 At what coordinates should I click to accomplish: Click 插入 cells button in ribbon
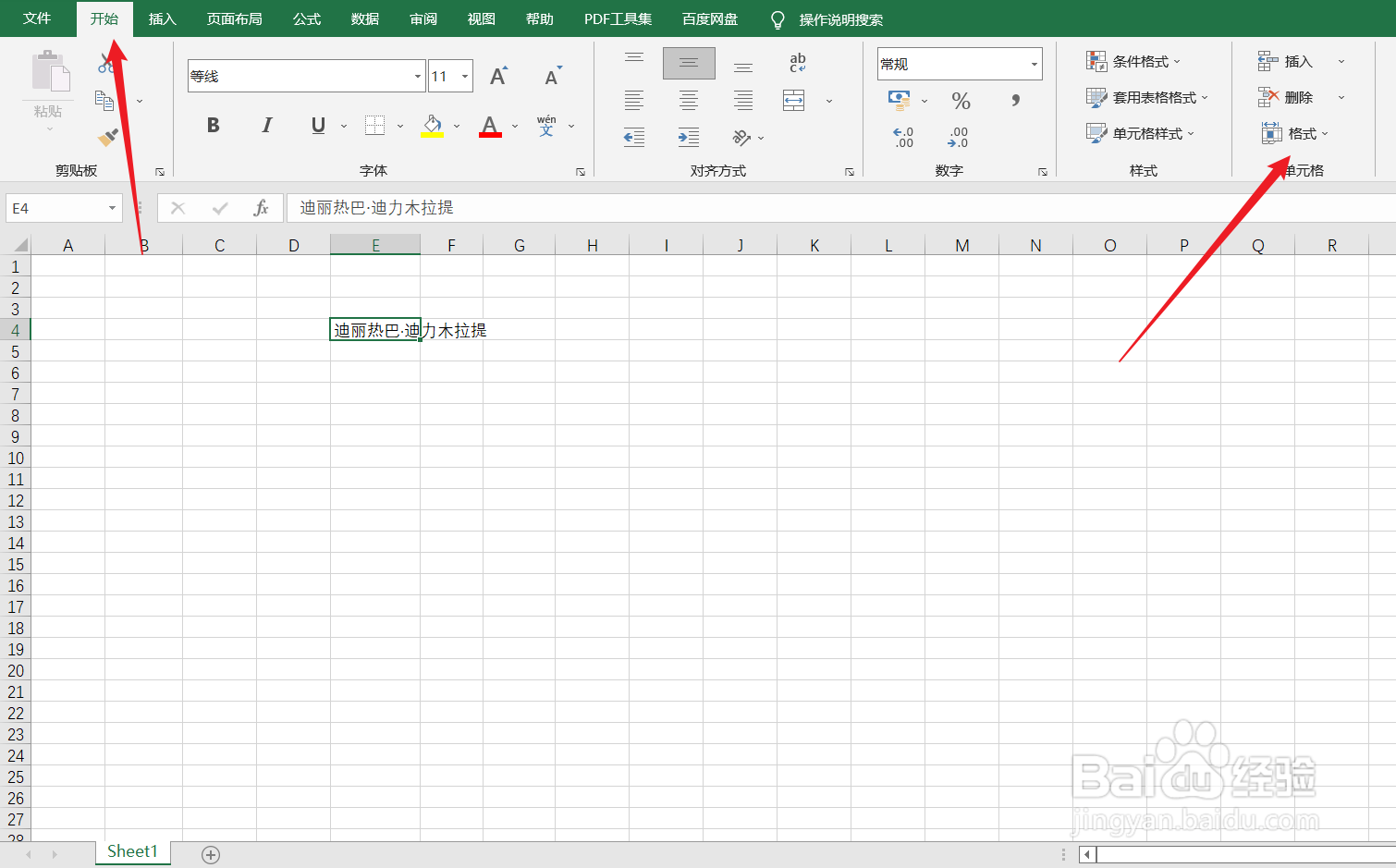[x=1286, y=61]
